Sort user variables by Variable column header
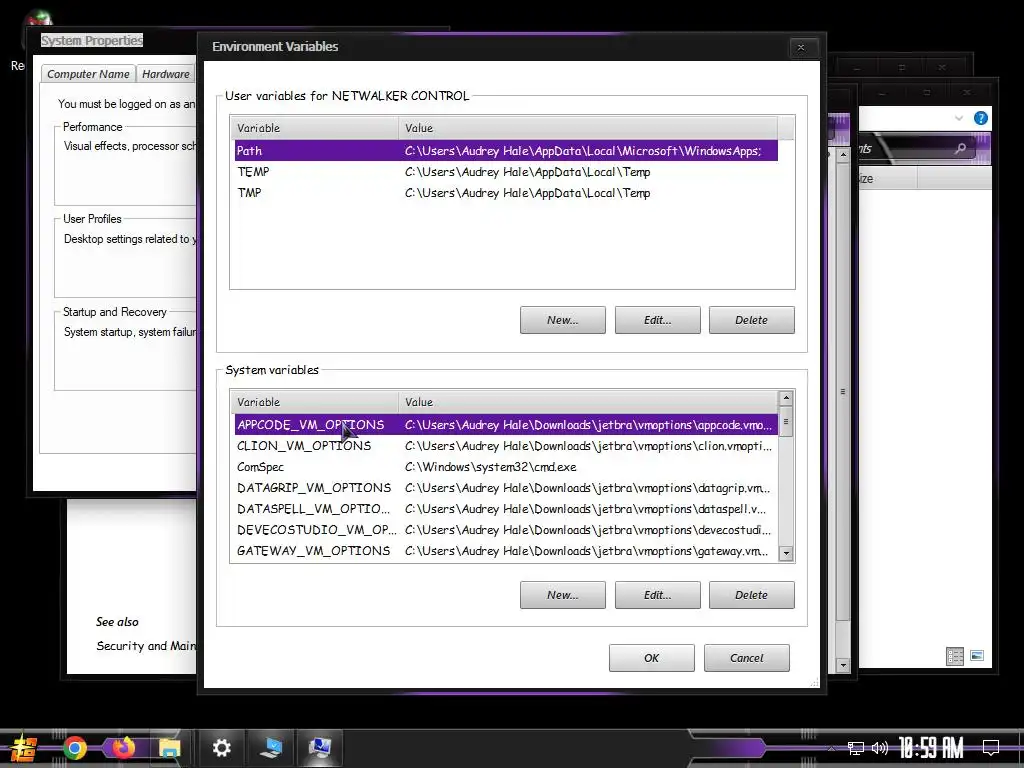This screenshot has width=1024, height=768. tap(314, 128)
